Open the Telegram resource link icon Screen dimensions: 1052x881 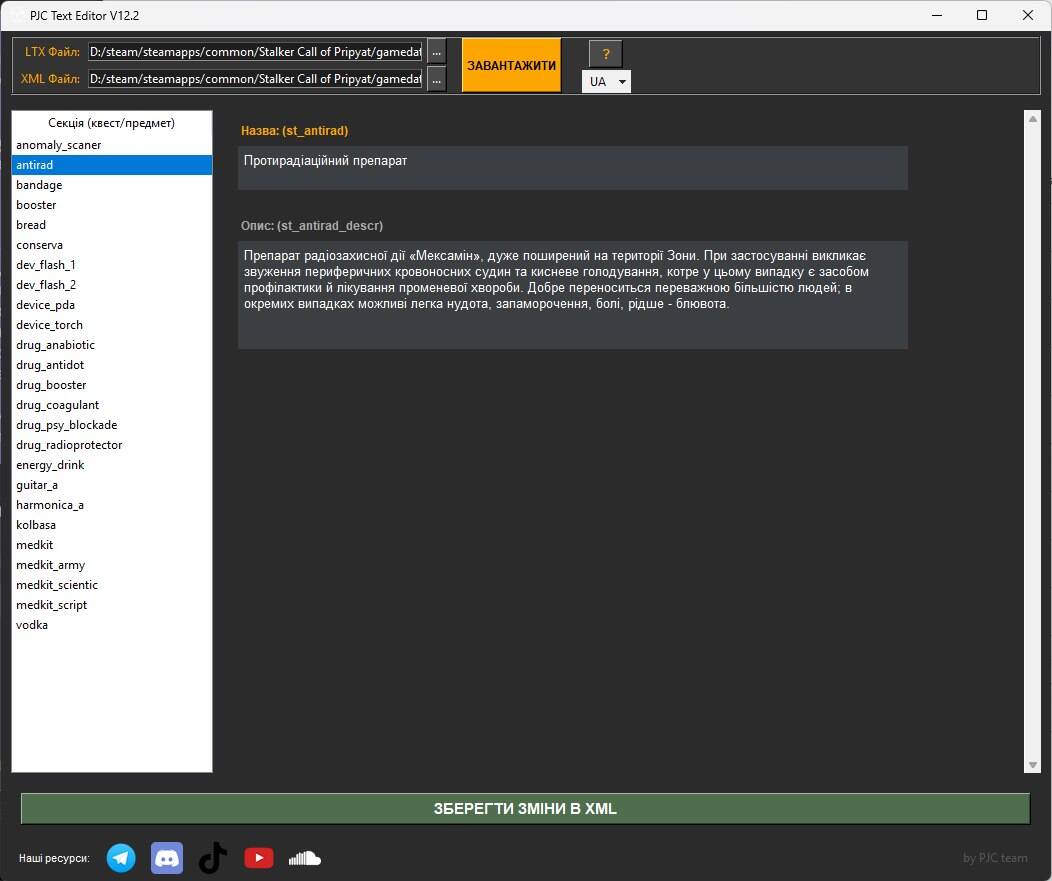121,858
